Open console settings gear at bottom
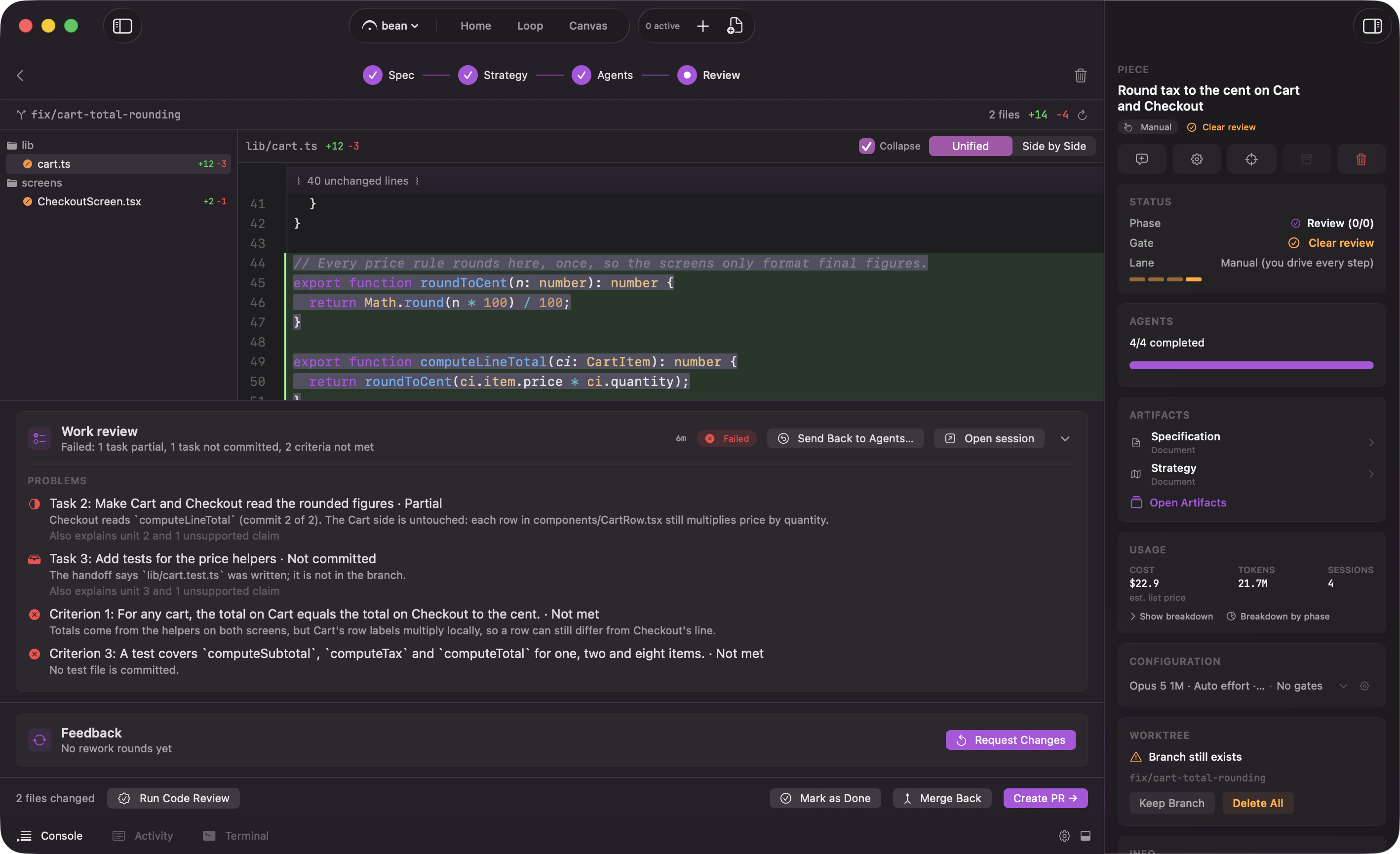This screenshot has width=1400, height=854. (x=1064, y=836)
